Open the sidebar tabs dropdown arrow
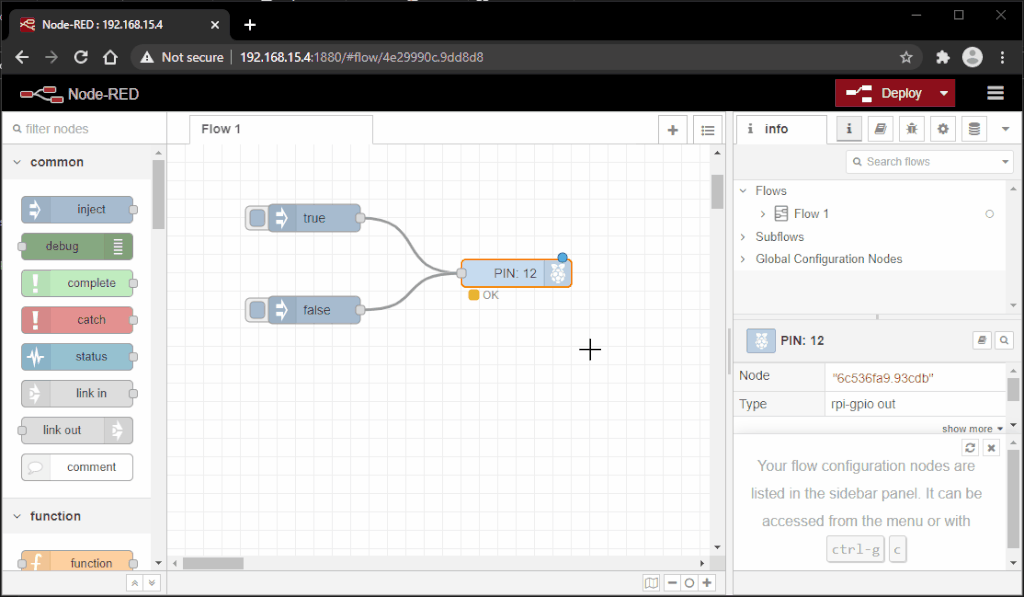The image size is (1024, 597). pyautogui.click(x=1006, y=129)
